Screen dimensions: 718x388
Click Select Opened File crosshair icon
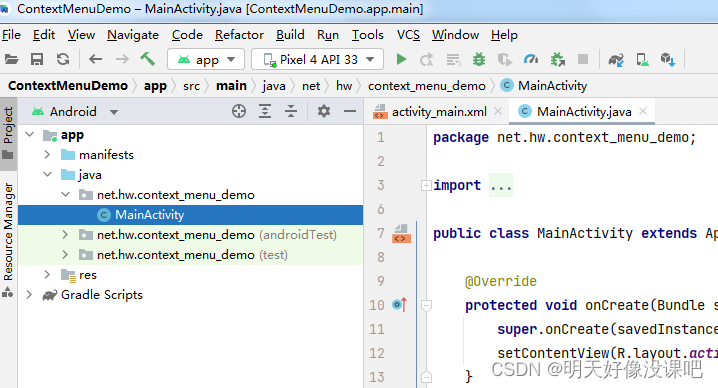tap(239, 111)
